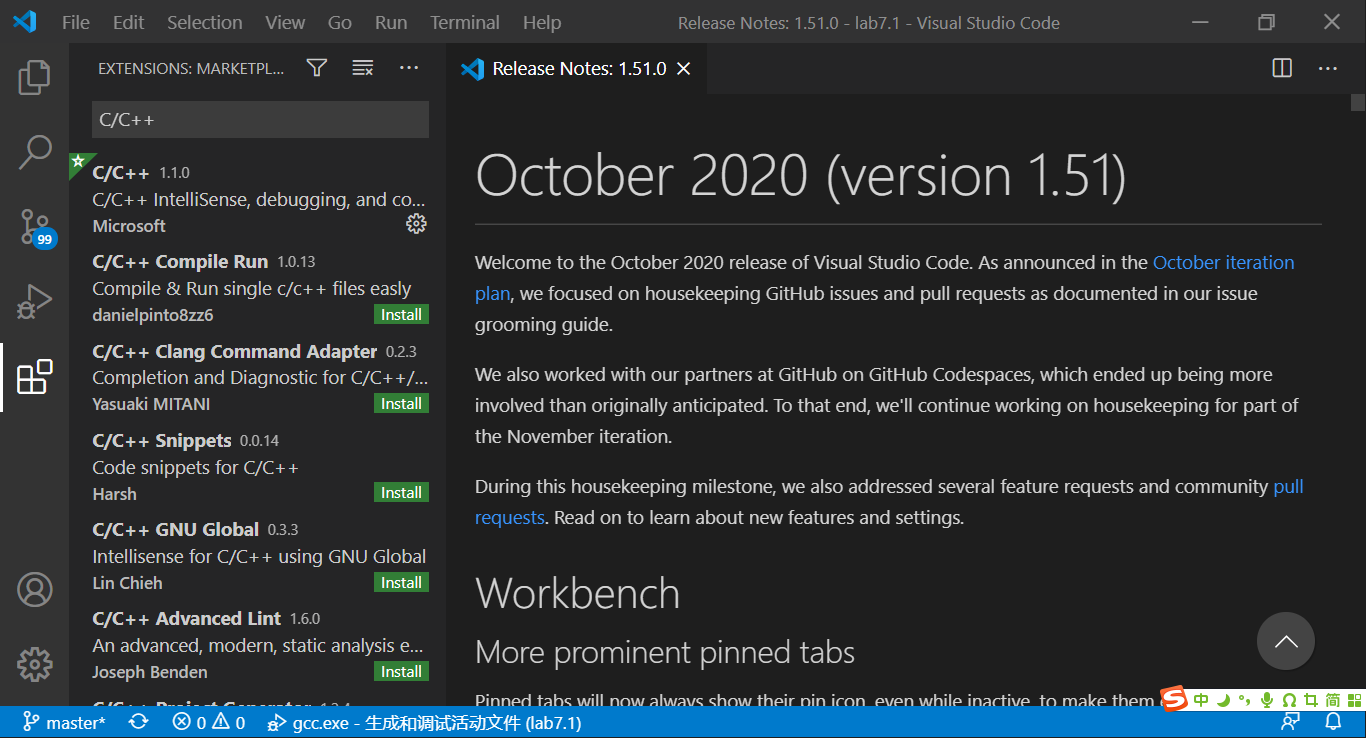
Task: Click the More prominent pinned tabs heading
Action: pyautogui.click(x=665, y=652)
